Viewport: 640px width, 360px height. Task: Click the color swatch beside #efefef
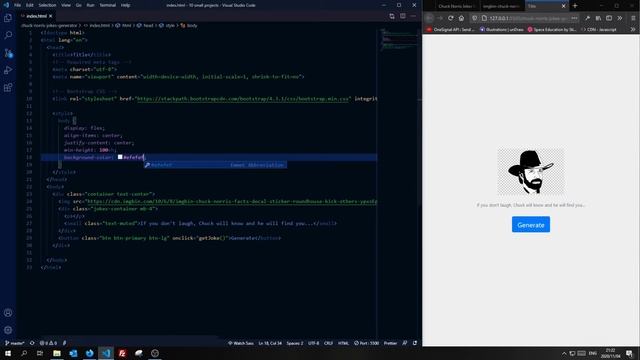point(120,157)
